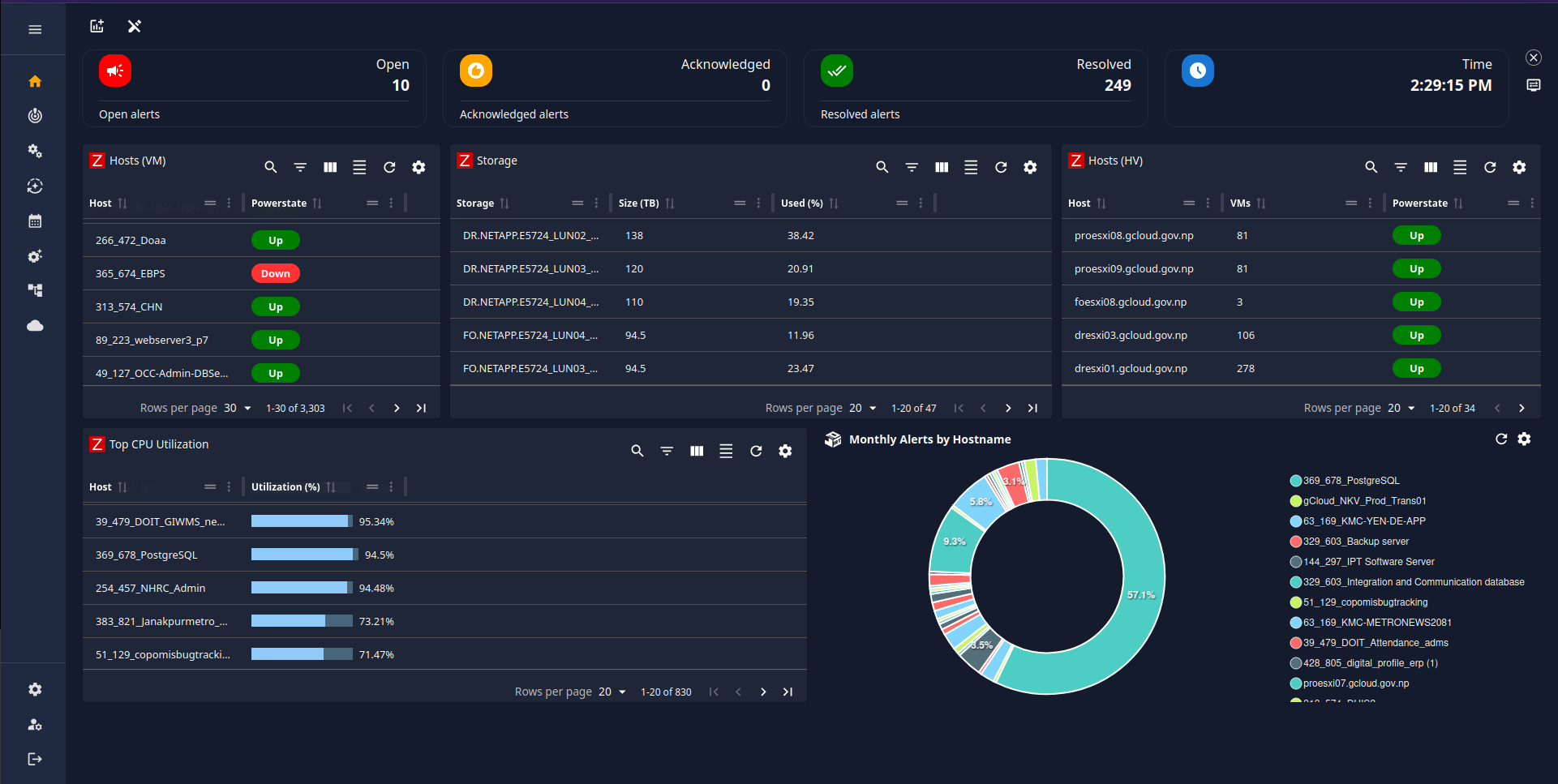Image resolution: width=1558 pixels, height=784 pixels.
Task: Open the calendar icon in the sidebar
Action: click(x=34, y=221)
